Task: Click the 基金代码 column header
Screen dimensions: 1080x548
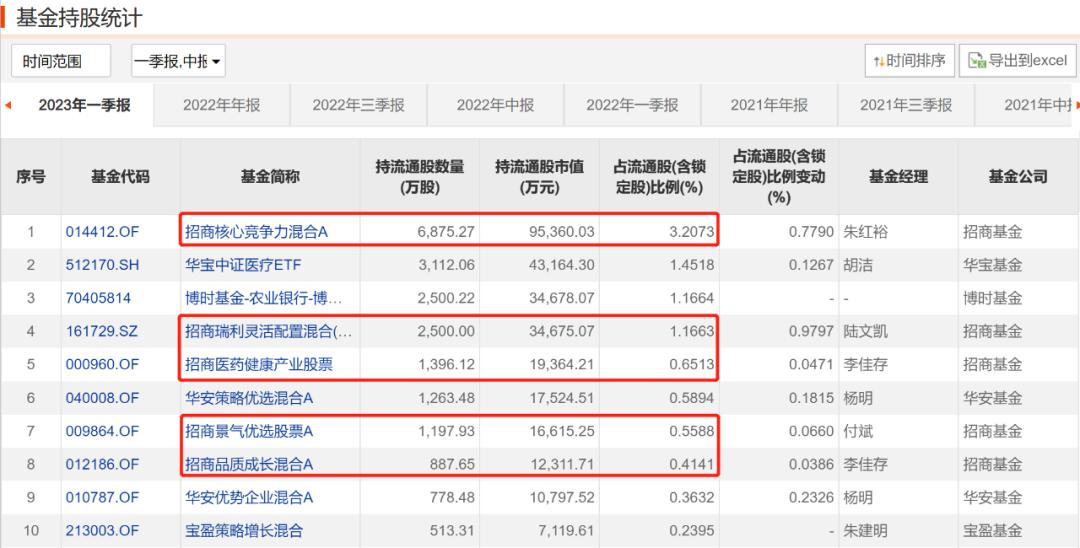Action: coord(120,176)
